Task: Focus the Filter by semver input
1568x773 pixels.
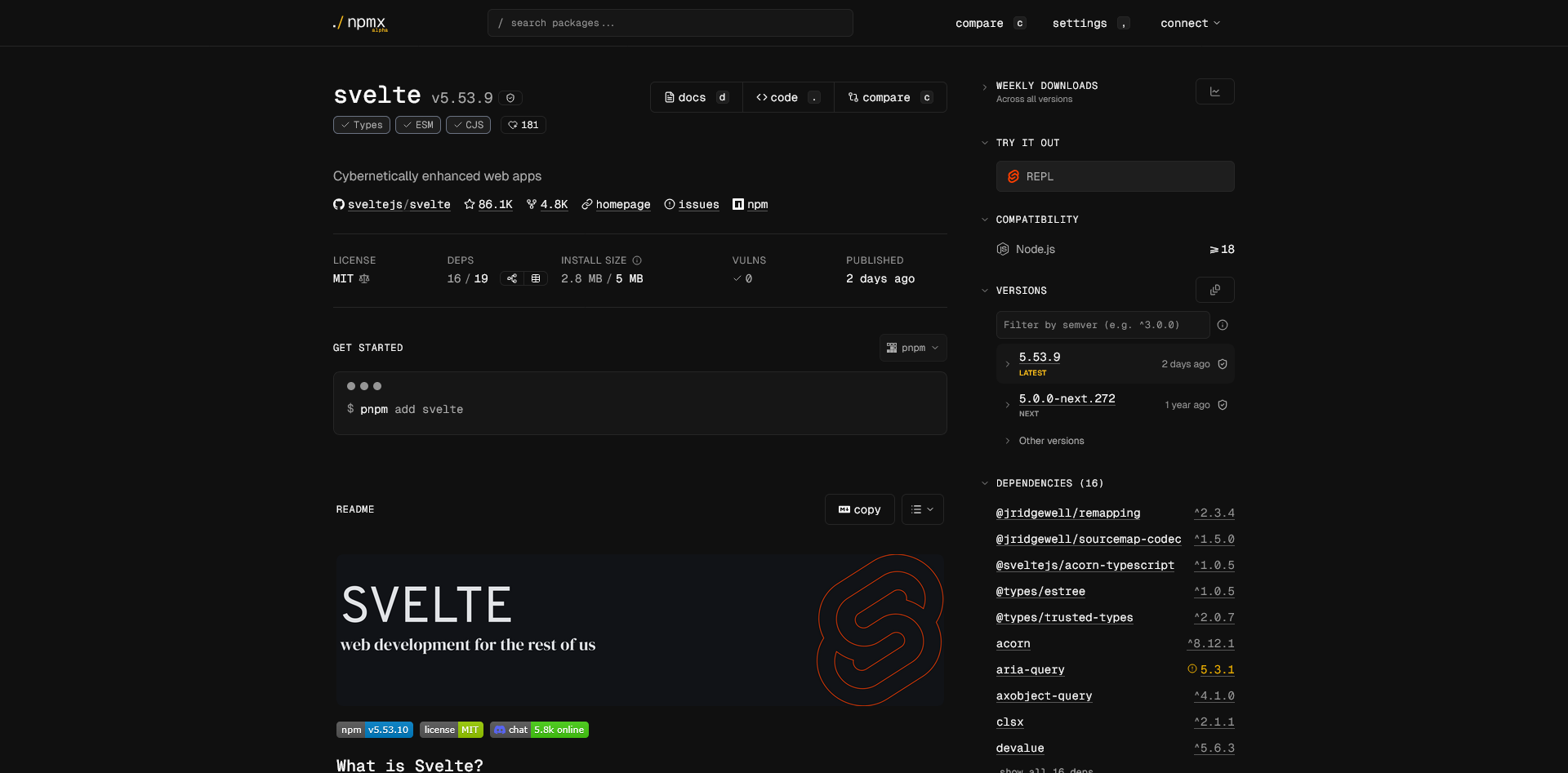Action: pos(1103,325)
